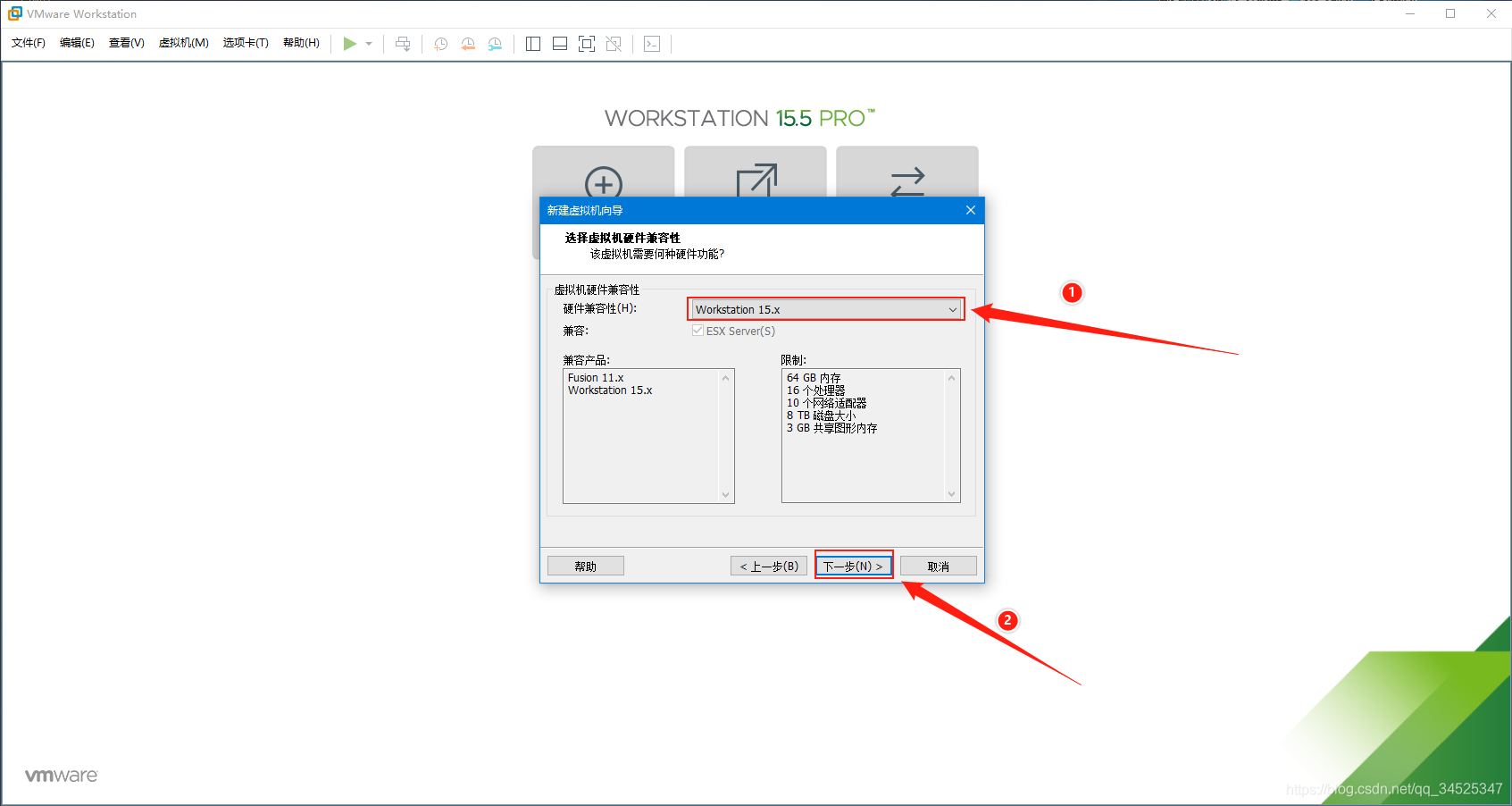Select Fusion 11.x in compatible products
Screen dimensions: 1512x806
click(596, 378)
